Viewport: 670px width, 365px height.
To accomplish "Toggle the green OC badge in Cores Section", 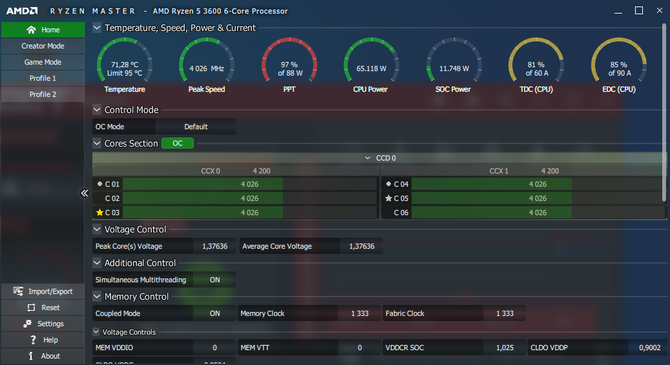I will pyautogui.click(x=177, y=143).
